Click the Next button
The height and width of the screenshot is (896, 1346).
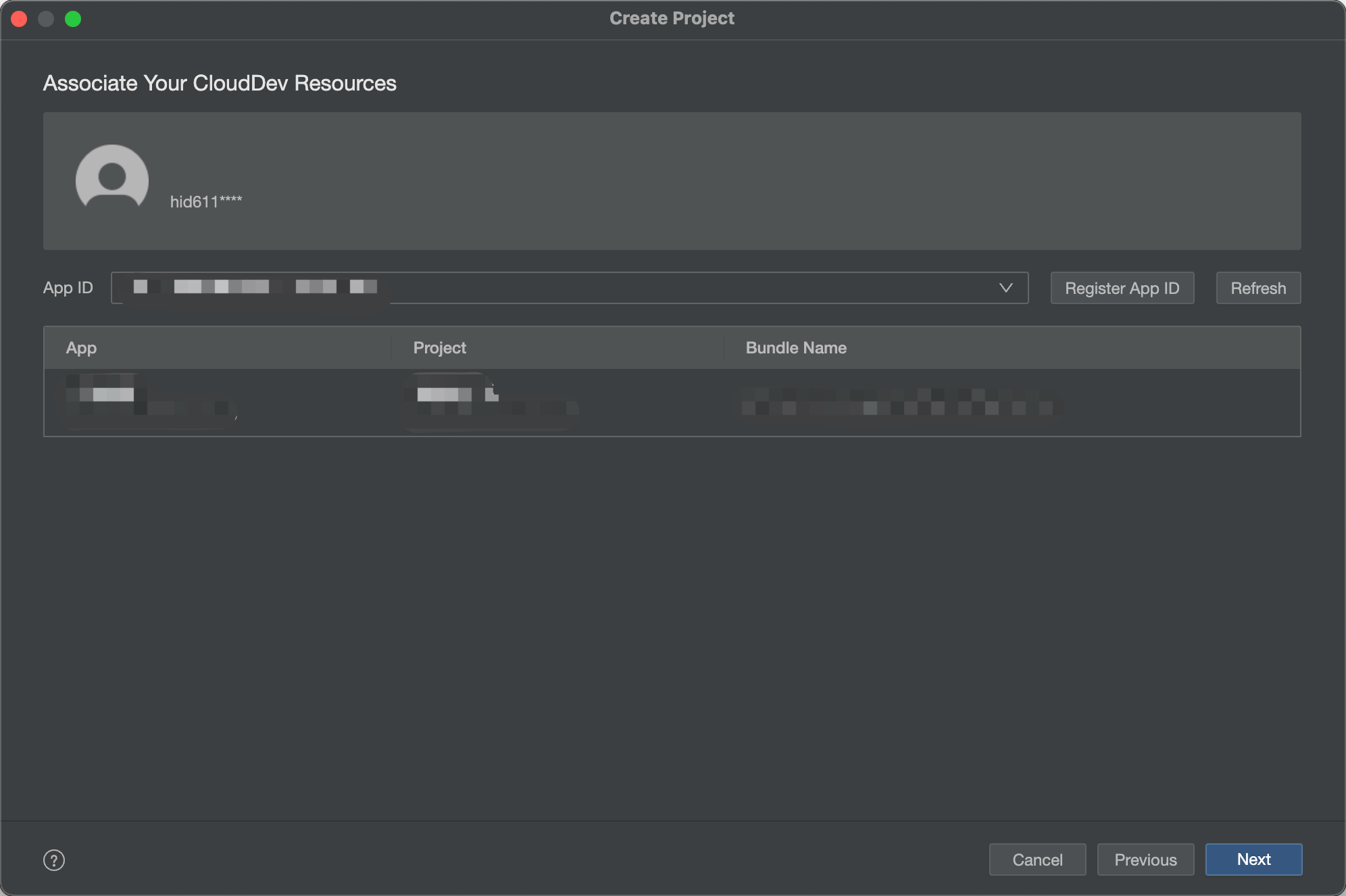(1253, 860)
